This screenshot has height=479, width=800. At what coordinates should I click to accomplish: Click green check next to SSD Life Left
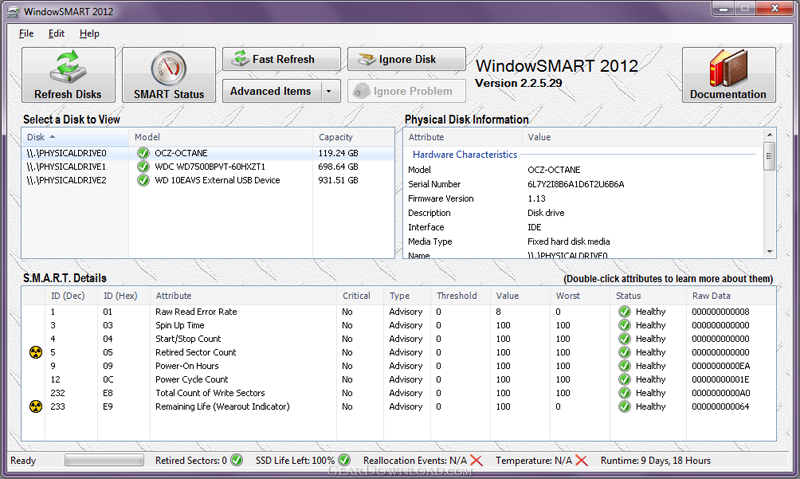click(344, 460)
